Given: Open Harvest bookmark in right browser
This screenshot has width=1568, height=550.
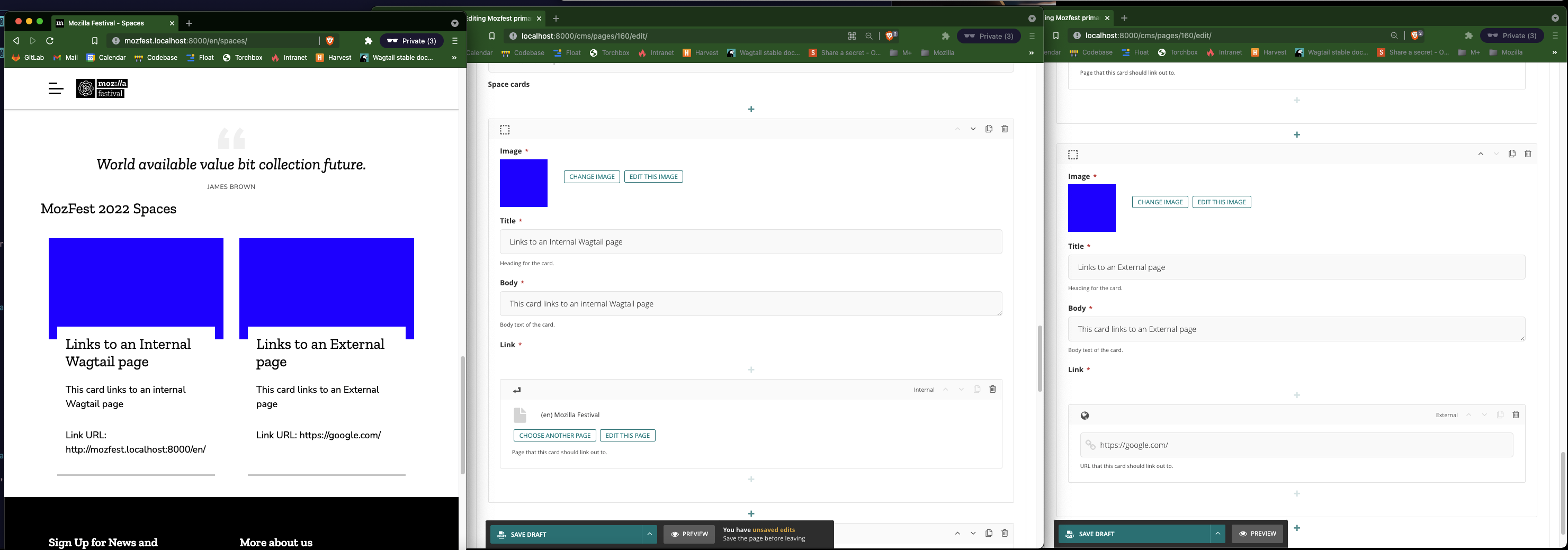Looking at the screenshot, I should pos(1268,53).
